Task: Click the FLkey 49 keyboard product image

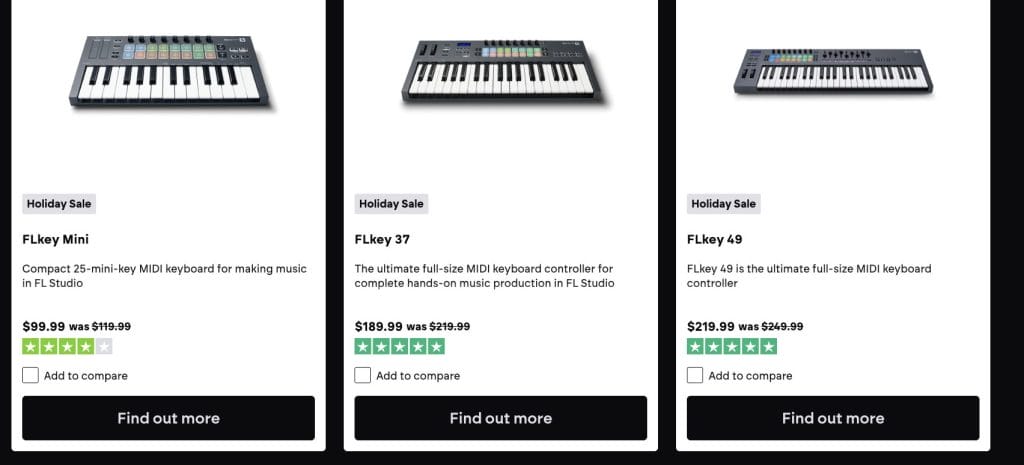Action: (833, 70)
